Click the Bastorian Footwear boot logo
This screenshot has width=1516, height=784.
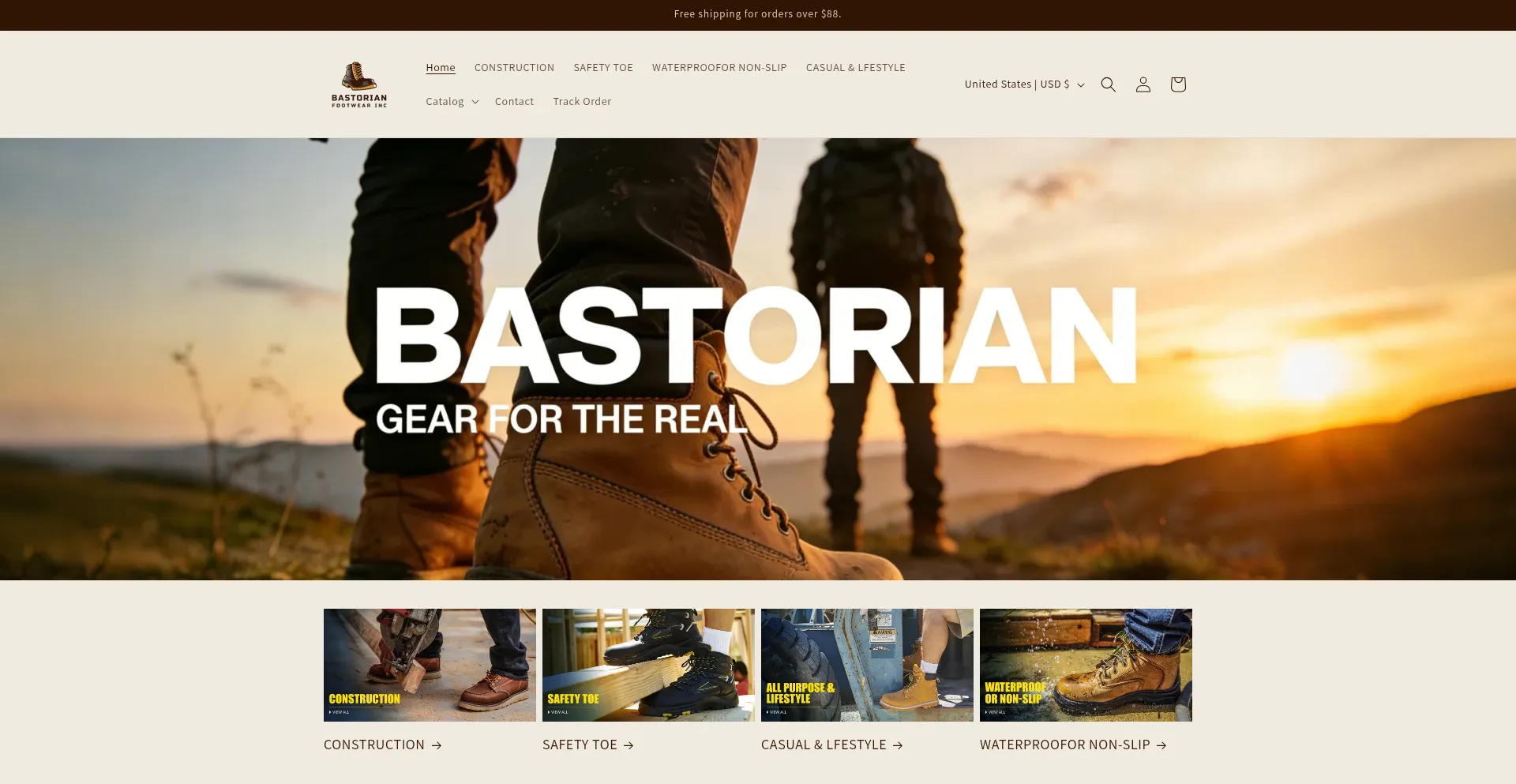click(x=359, y=84)
